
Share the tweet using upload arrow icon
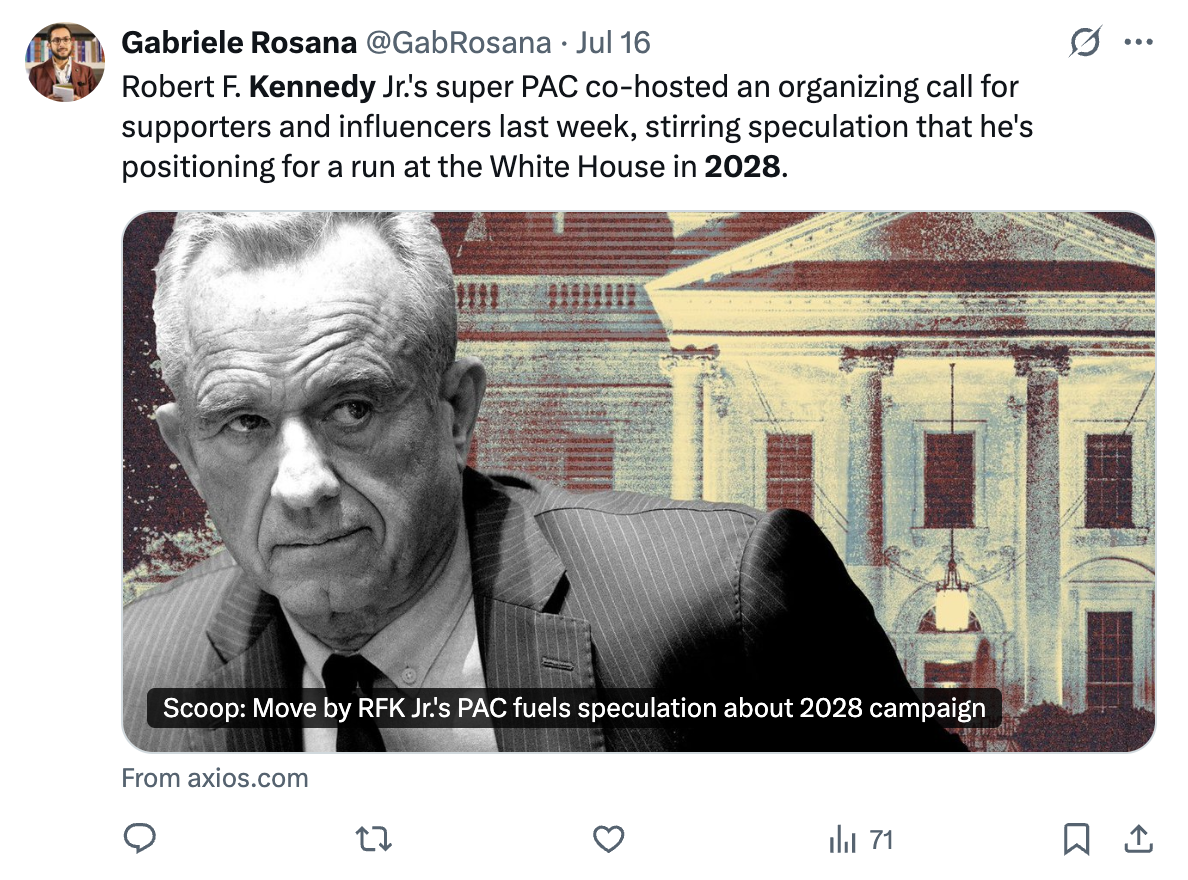1138,839
